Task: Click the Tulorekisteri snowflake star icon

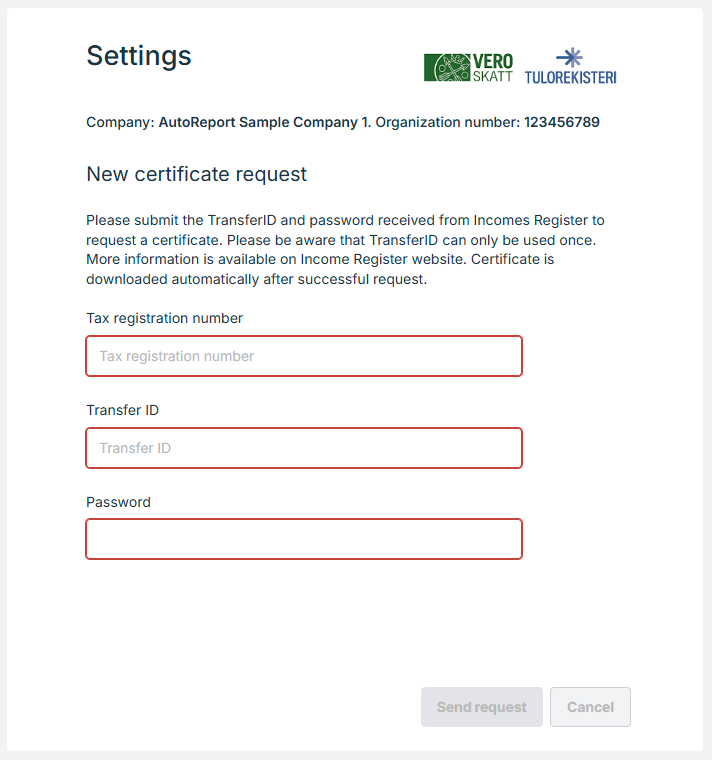Action: (x=570, y=57)
